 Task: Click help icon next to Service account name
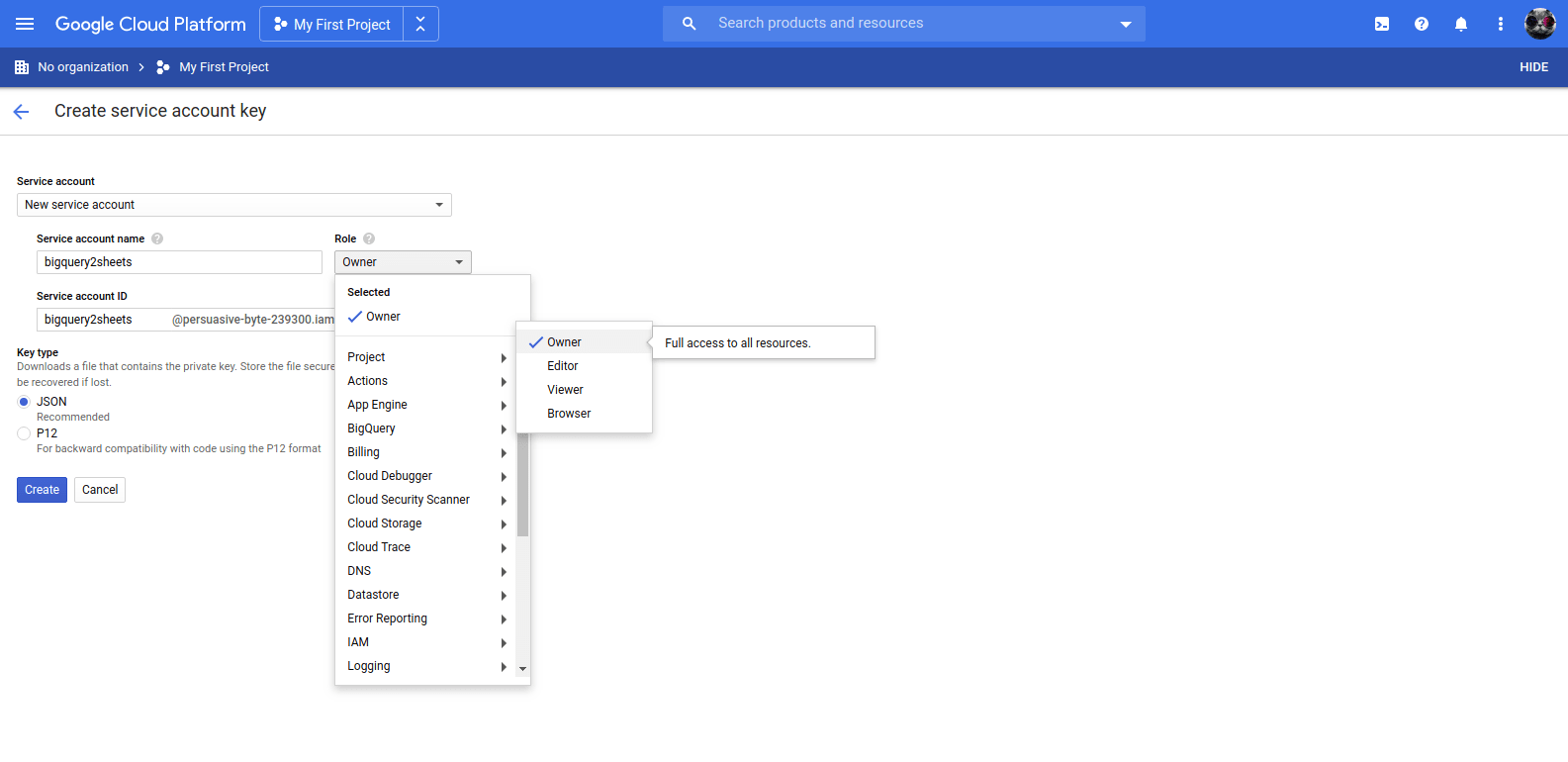pyautogui.click(x=157, y=238)
